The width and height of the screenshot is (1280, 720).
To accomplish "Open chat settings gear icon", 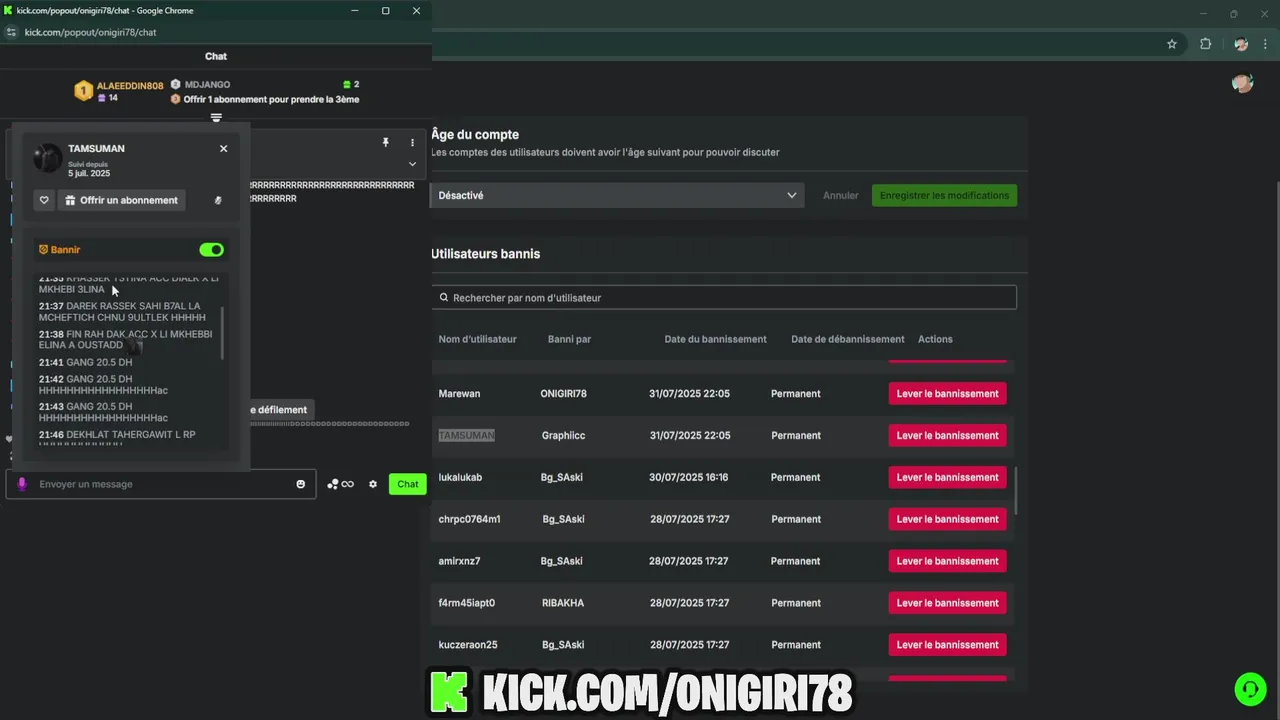I will (373, 484).
